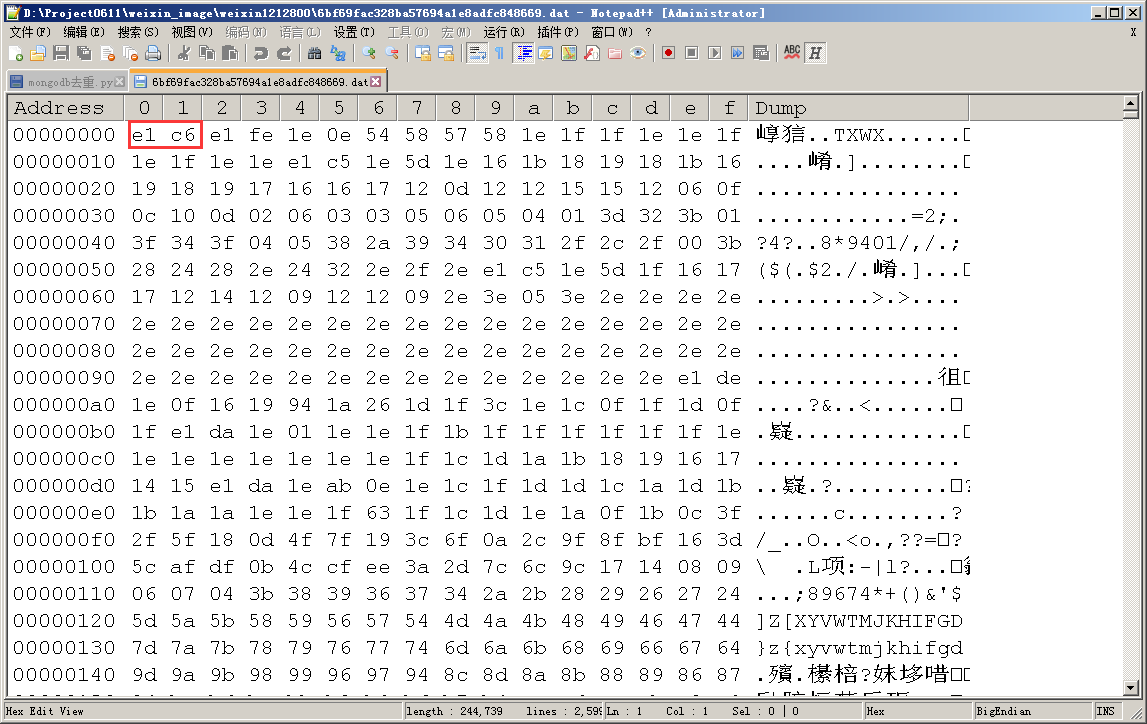Save the recorded macro icon
The width and height of the screenshot is (1147, 724).
[761, 53]
